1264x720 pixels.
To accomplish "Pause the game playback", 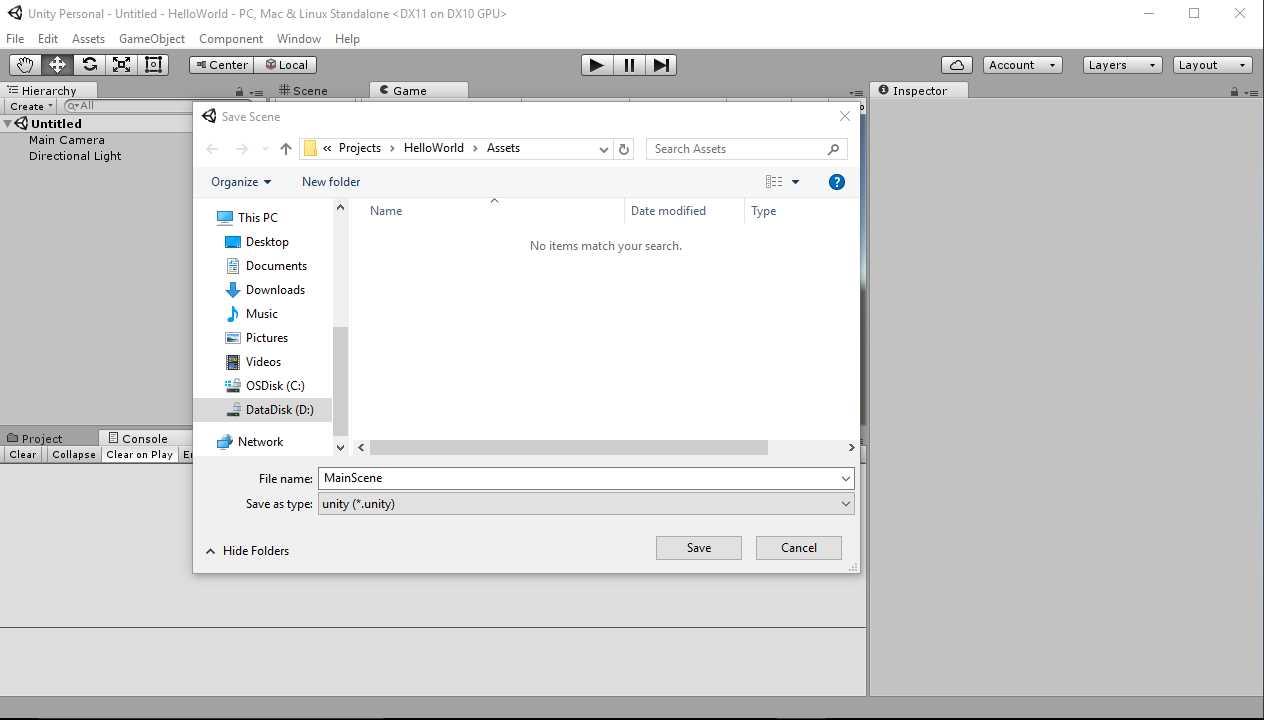I will point(629,65).
